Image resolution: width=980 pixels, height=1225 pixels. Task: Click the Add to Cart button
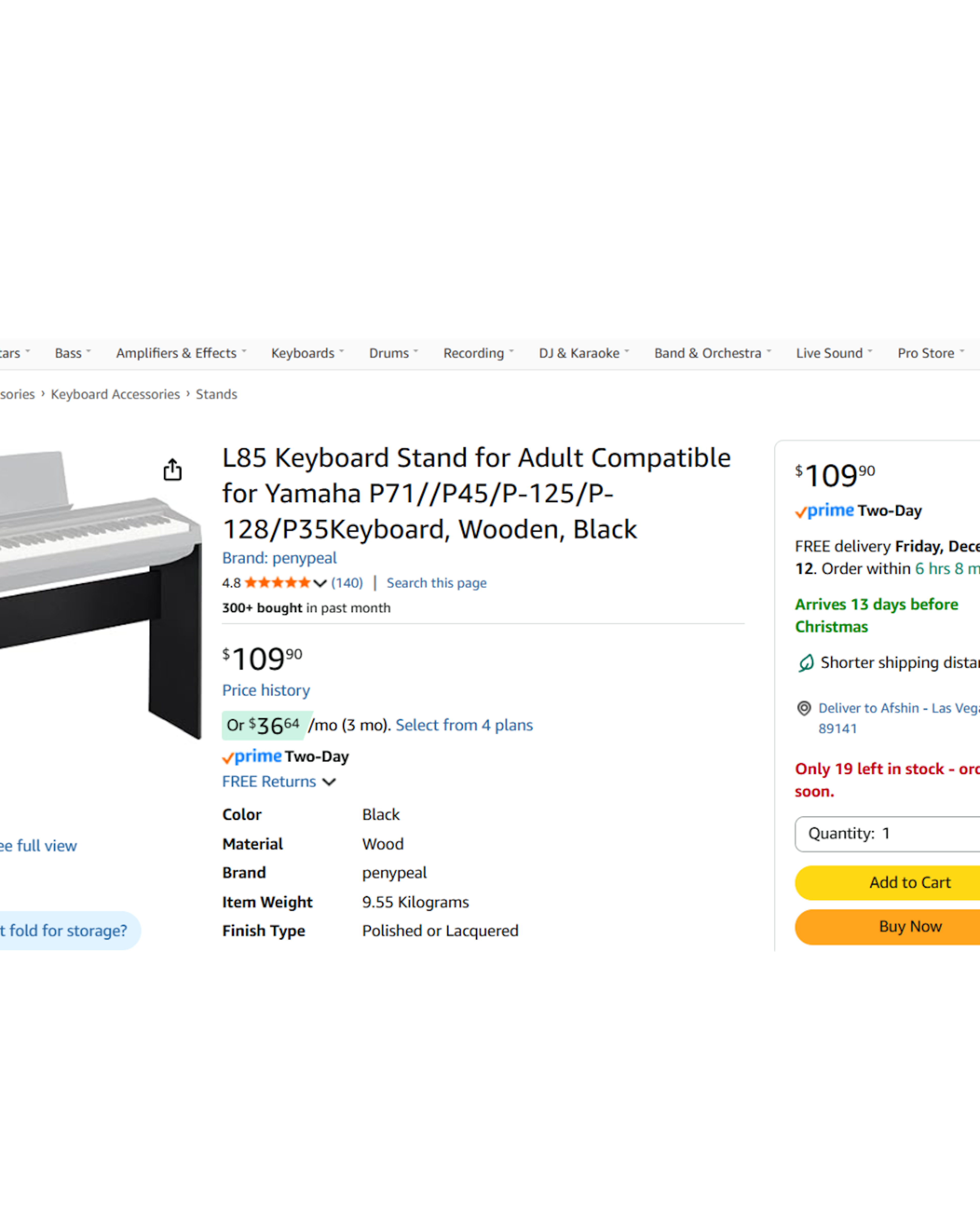[909, 883]
